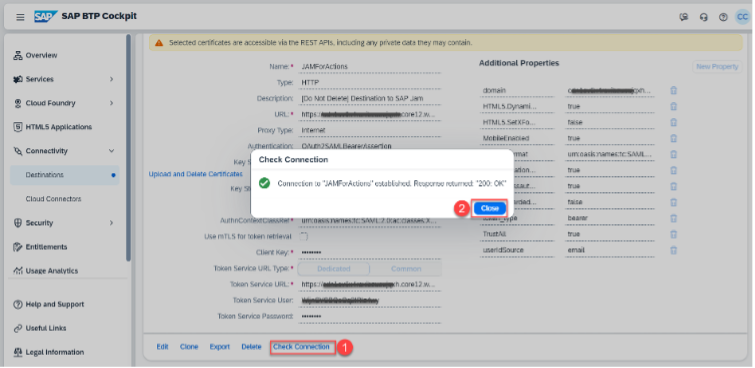Click Upload and Delete Certificates link

coord(195,174)
